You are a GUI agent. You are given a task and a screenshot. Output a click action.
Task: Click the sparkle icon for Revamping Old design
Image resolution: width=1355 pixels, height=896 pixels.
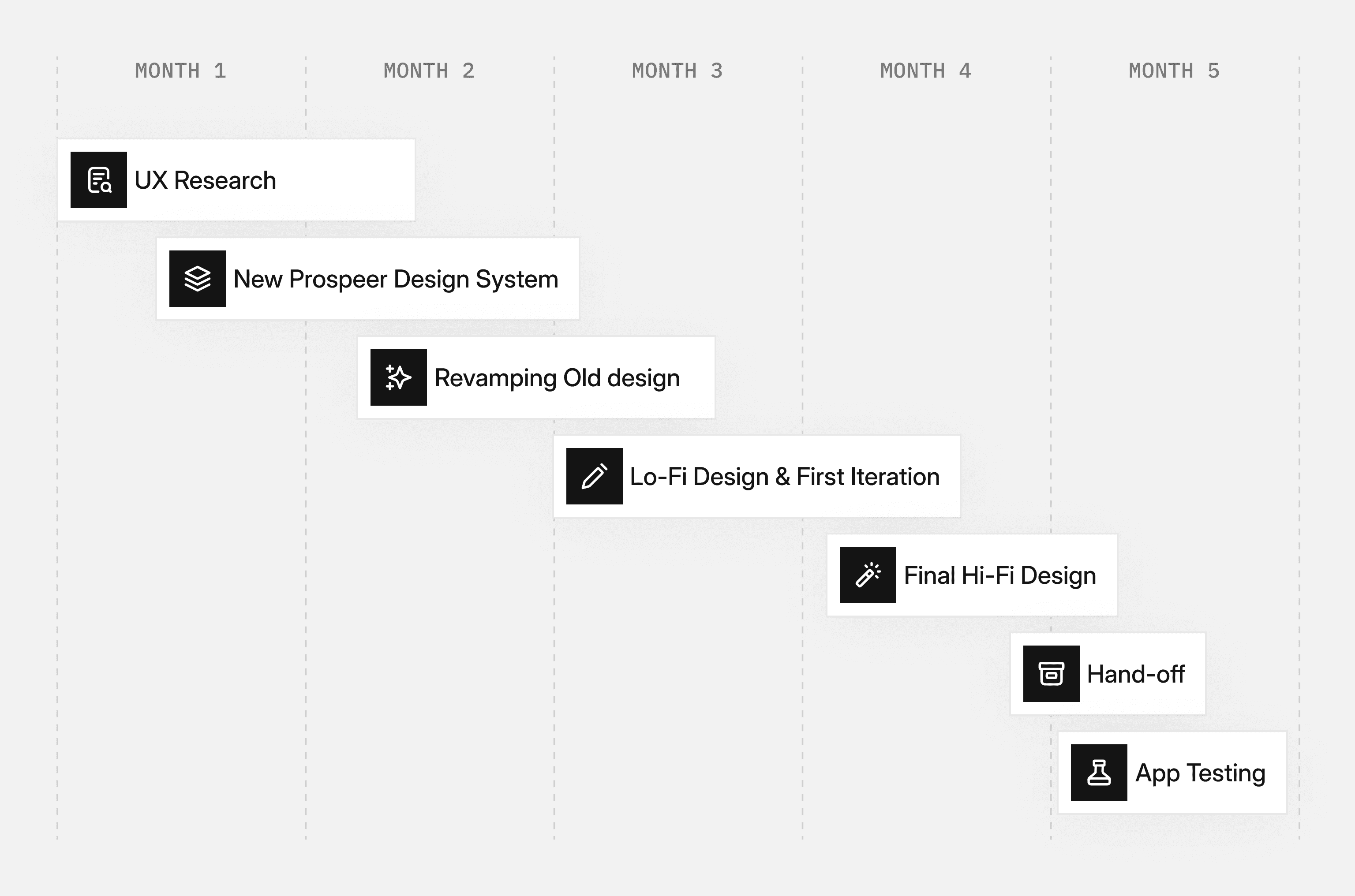pyautogui.click(x=399, y=378)
